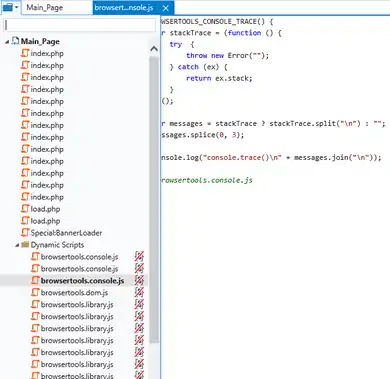Click the Dynamic Scripts folder icon
Screen dimensions: 390x379
point(25,245)
